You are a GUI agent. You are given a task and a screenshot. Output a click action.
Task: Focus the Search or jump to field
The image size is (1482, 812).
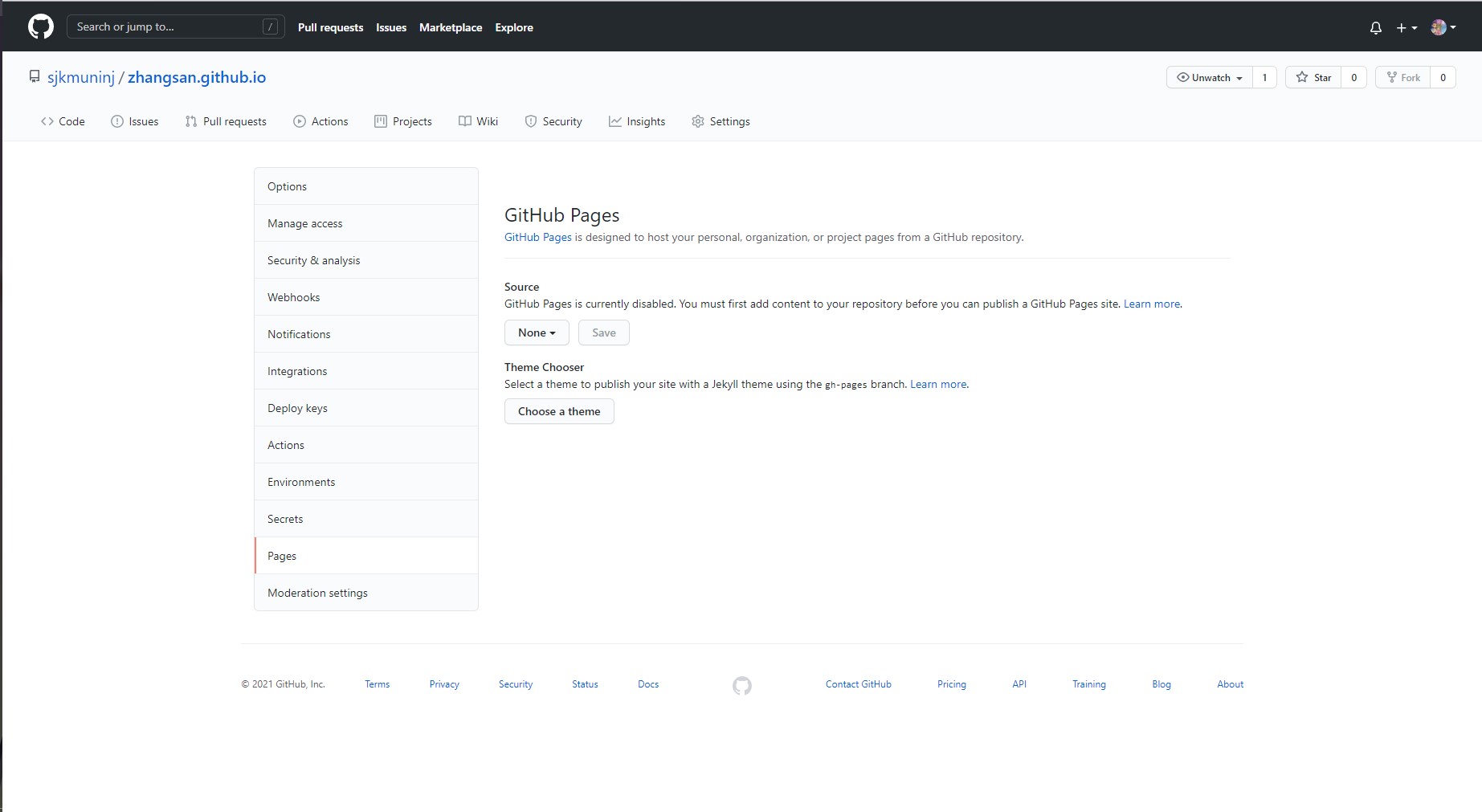(175, 27)
